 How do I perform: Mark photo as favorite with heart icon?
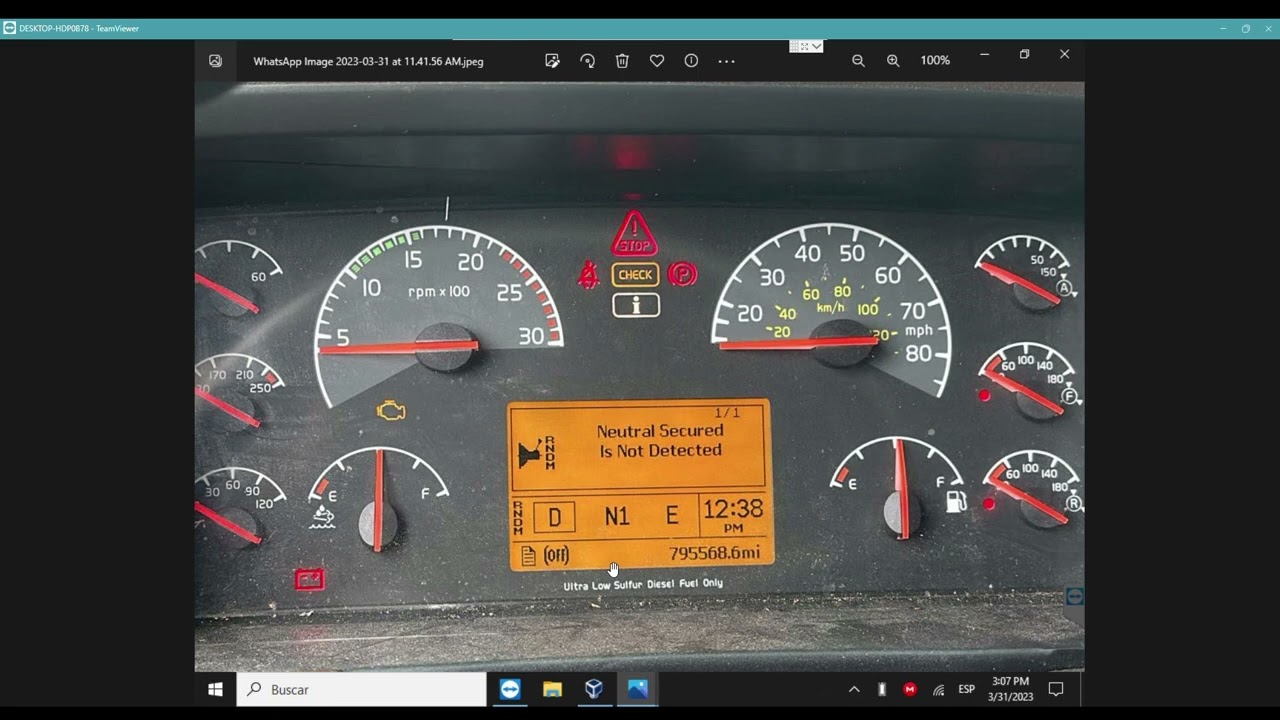(x=657, y=61)
